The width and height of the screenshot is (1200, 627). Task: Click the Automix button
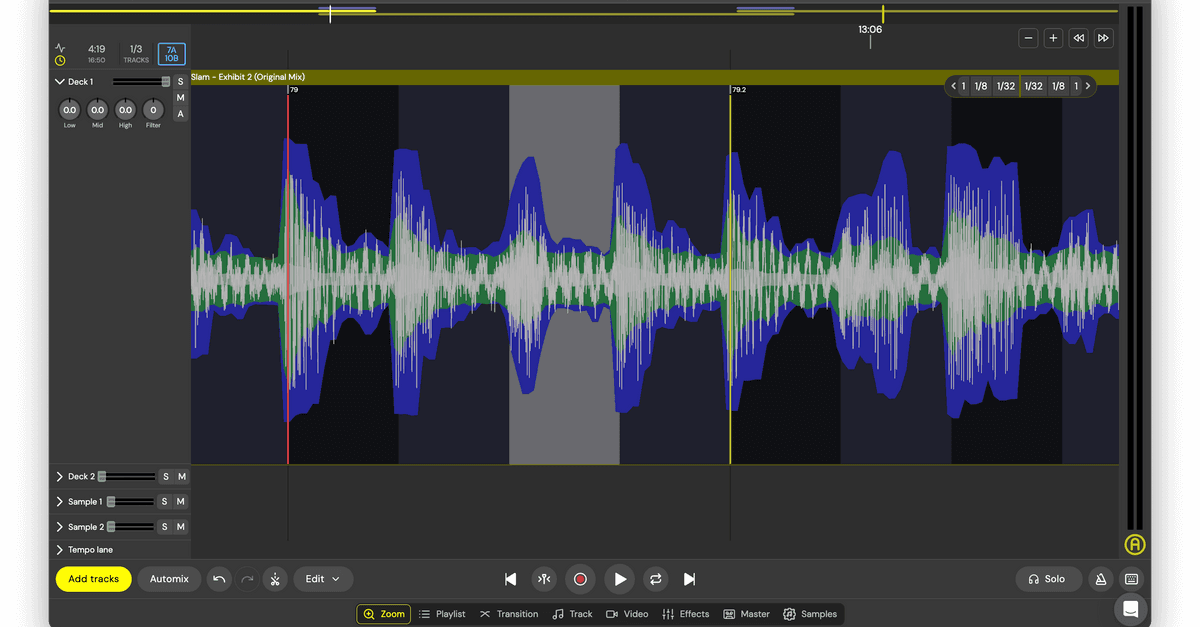[169, 579]
